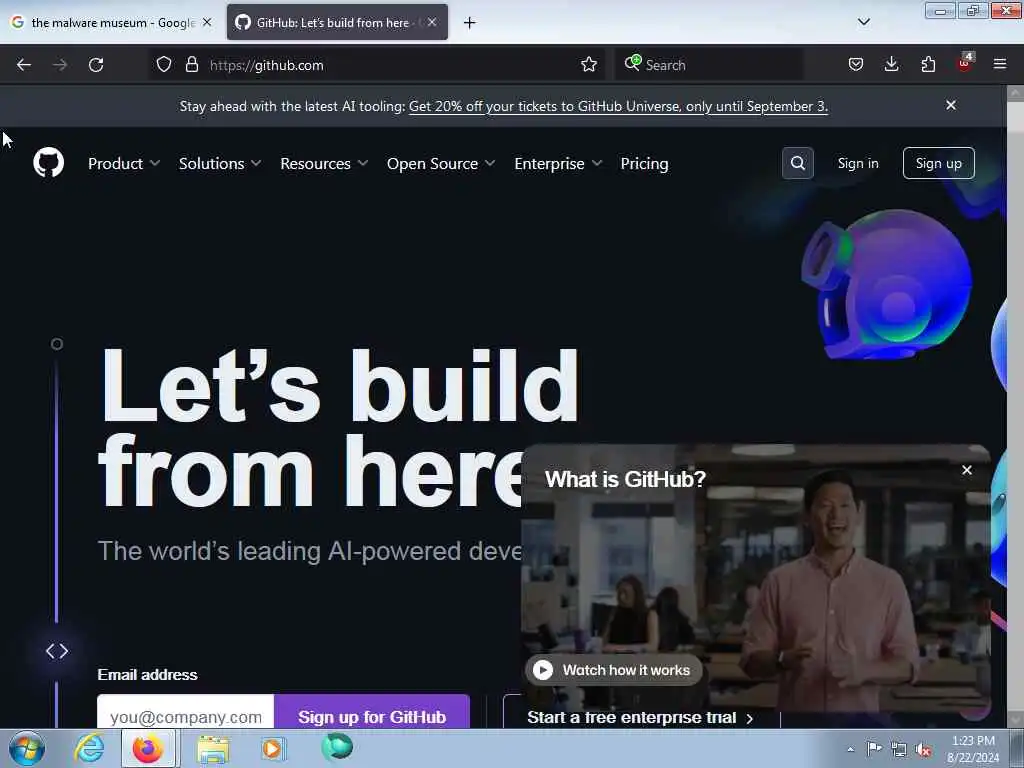Open GitHub site search magnifier
Image resolution: width=1024 pixels, height=768 pixels.
(797, 163)
